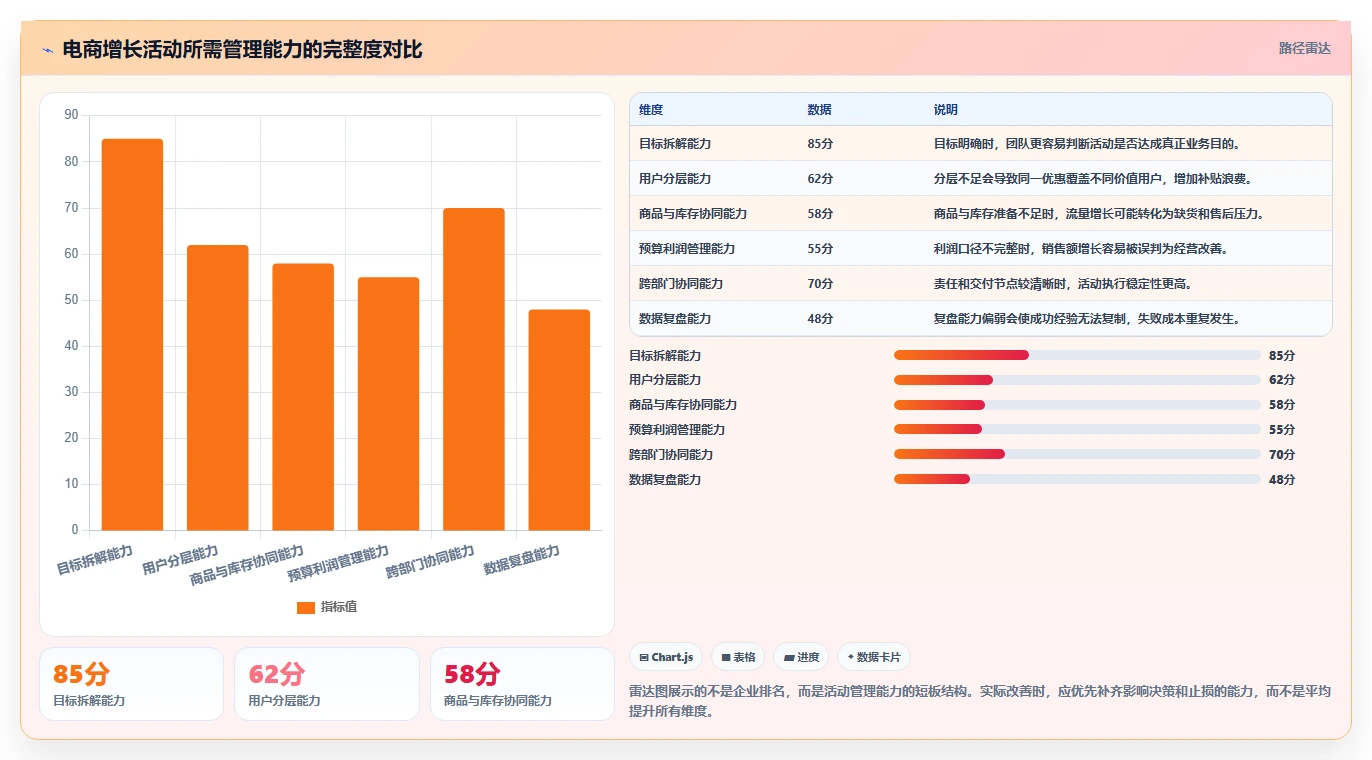Click the description starting 利润口径不完整时
The image size is (1372, 760).
pos(1081,249)
